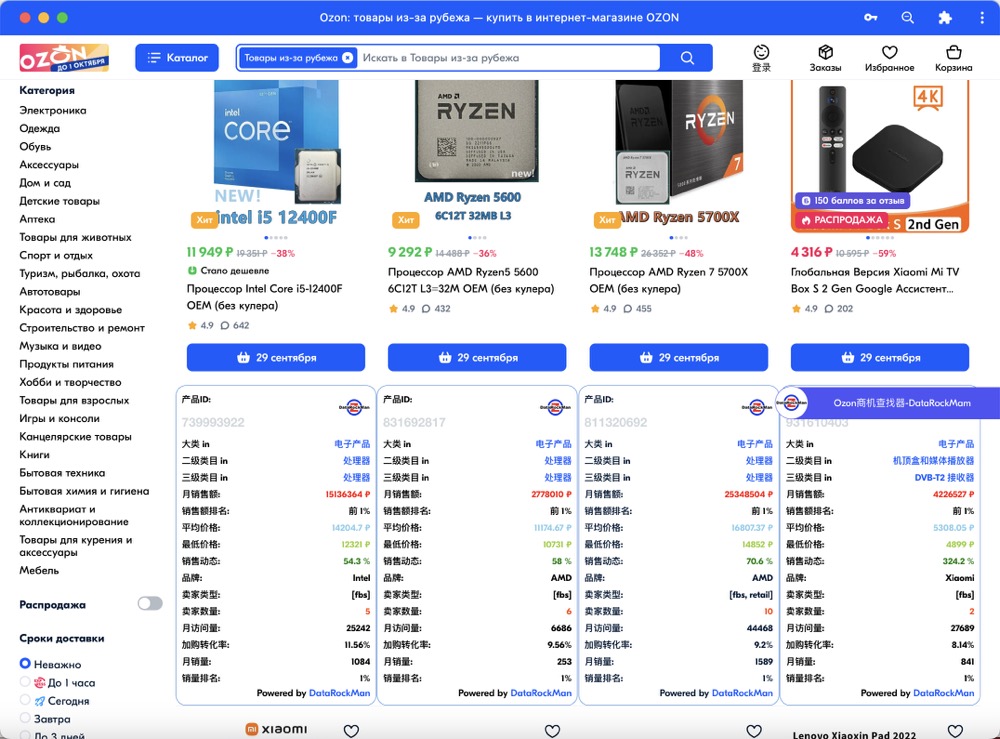
Task: Open the Корзина shopping cart icon
Action: pyautogui.click(x=953, y=52)
